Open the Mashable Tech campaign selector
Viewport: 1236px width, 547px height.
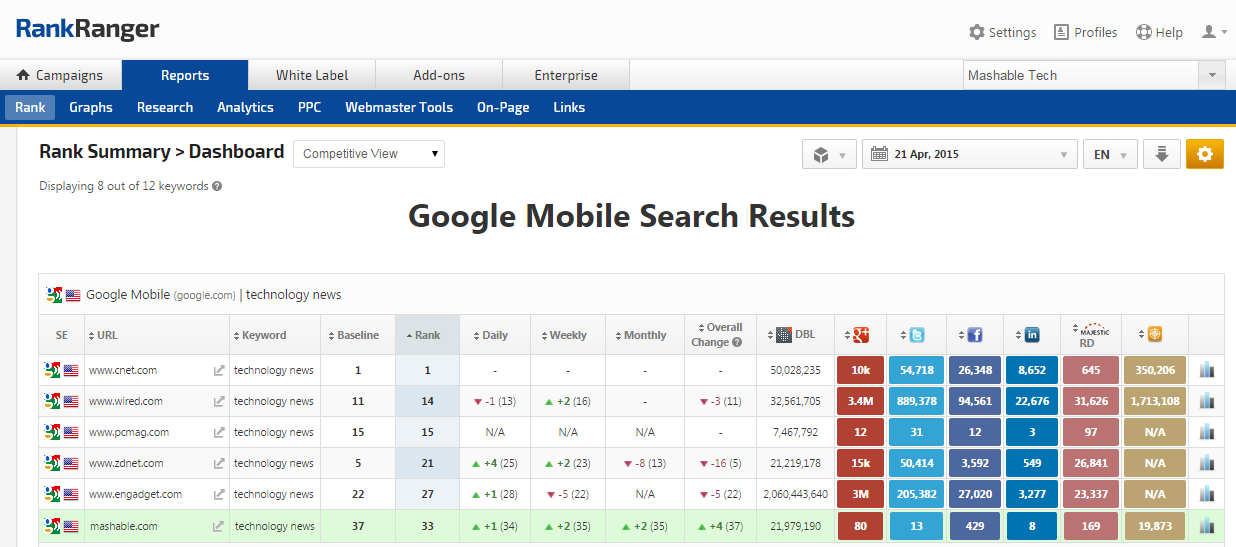click(x=1093, y=75)
